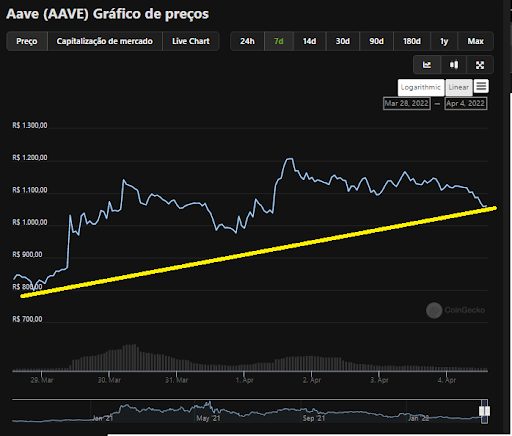Open the Live Chart tab

pyautogui.click(x=191, y=41)
